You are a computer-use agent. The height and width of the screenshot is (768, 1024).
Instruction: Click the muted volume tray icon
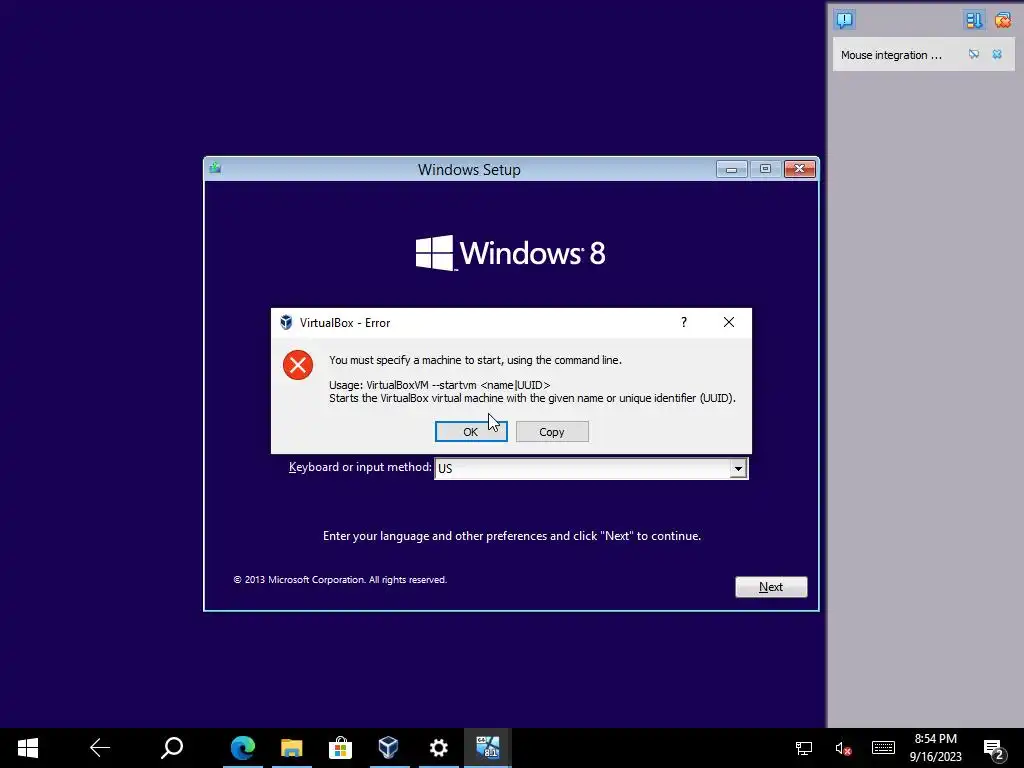point(842,748)
